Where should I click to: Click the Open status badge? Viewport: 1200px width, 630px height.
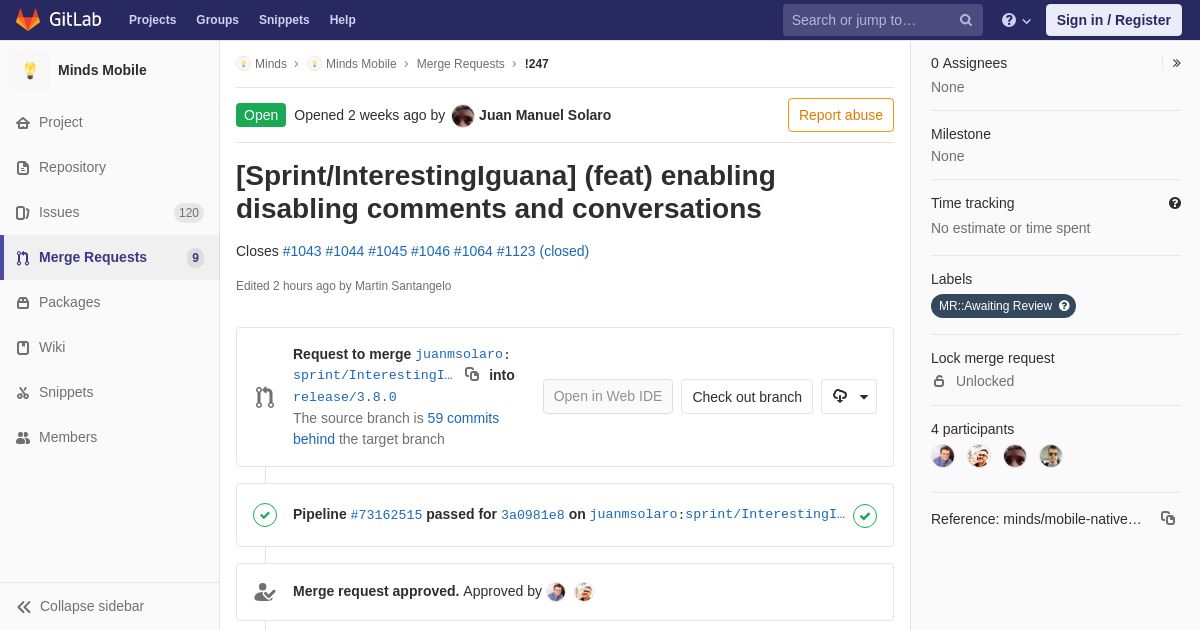tap(261, 115)
